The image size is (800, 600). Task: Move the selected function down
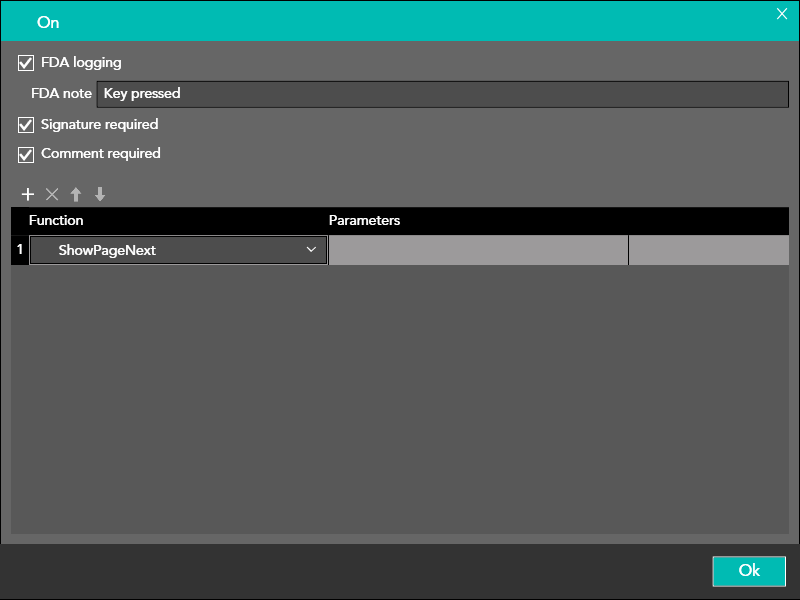pyautogui.click(x=100, y=195)
